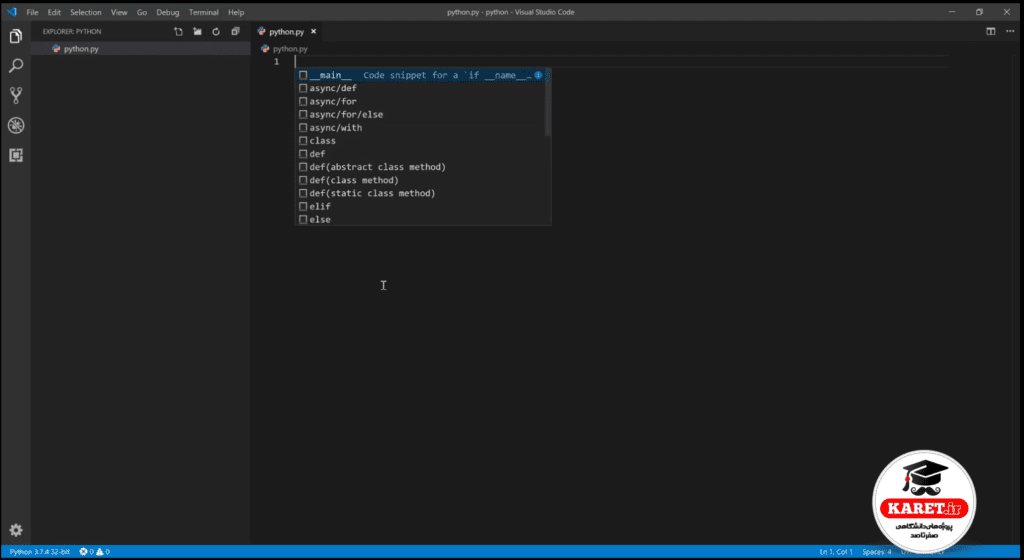
Task: Open the Search view in activity bar
Action: point(16,66)
